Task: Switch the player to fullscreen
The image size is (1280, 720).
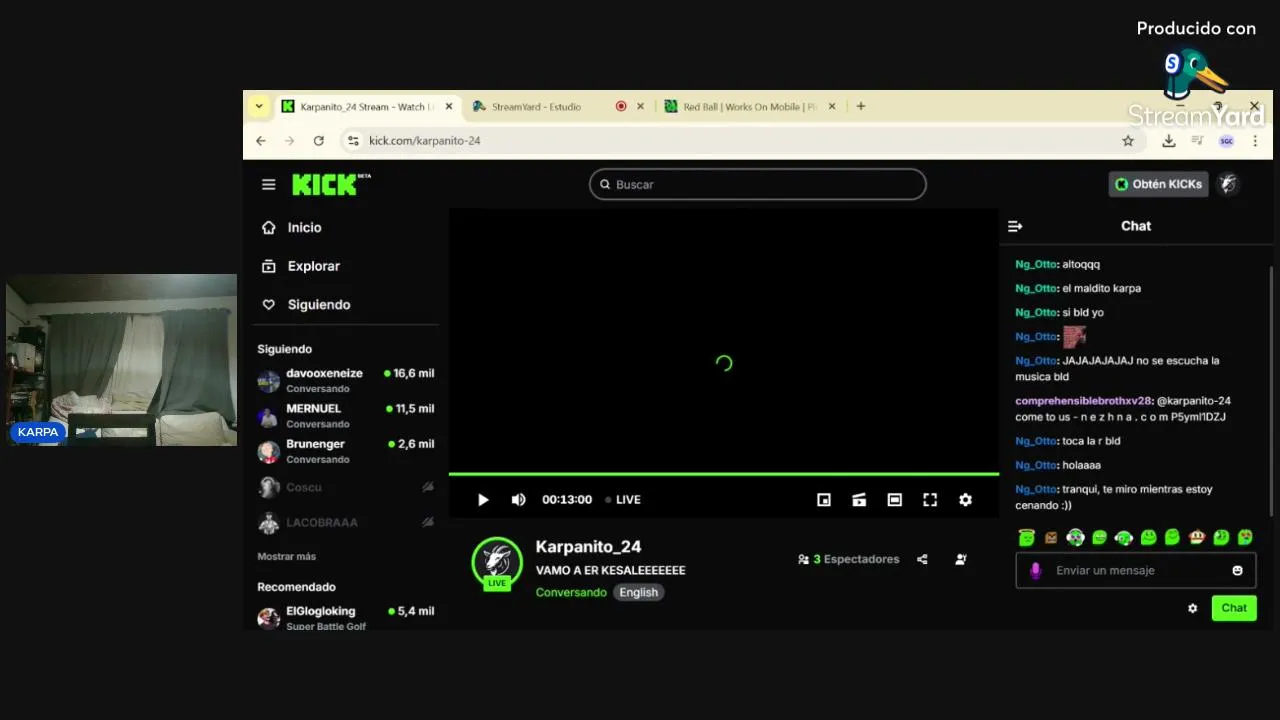Action: (930, 500)
